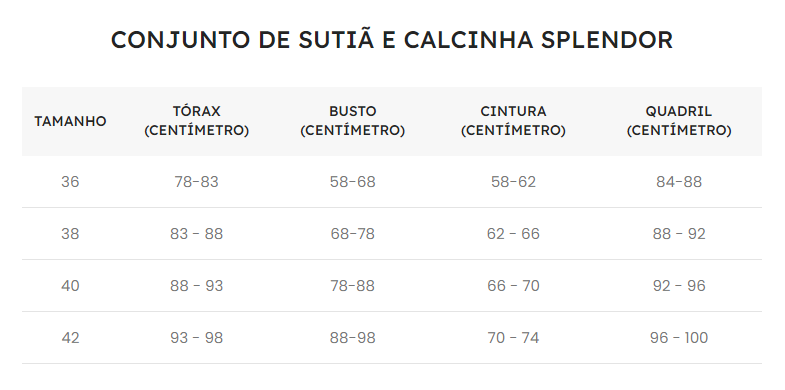Click quadril value 92 - 96
This screenshot has width=785, height=390.
pos(679,286)
